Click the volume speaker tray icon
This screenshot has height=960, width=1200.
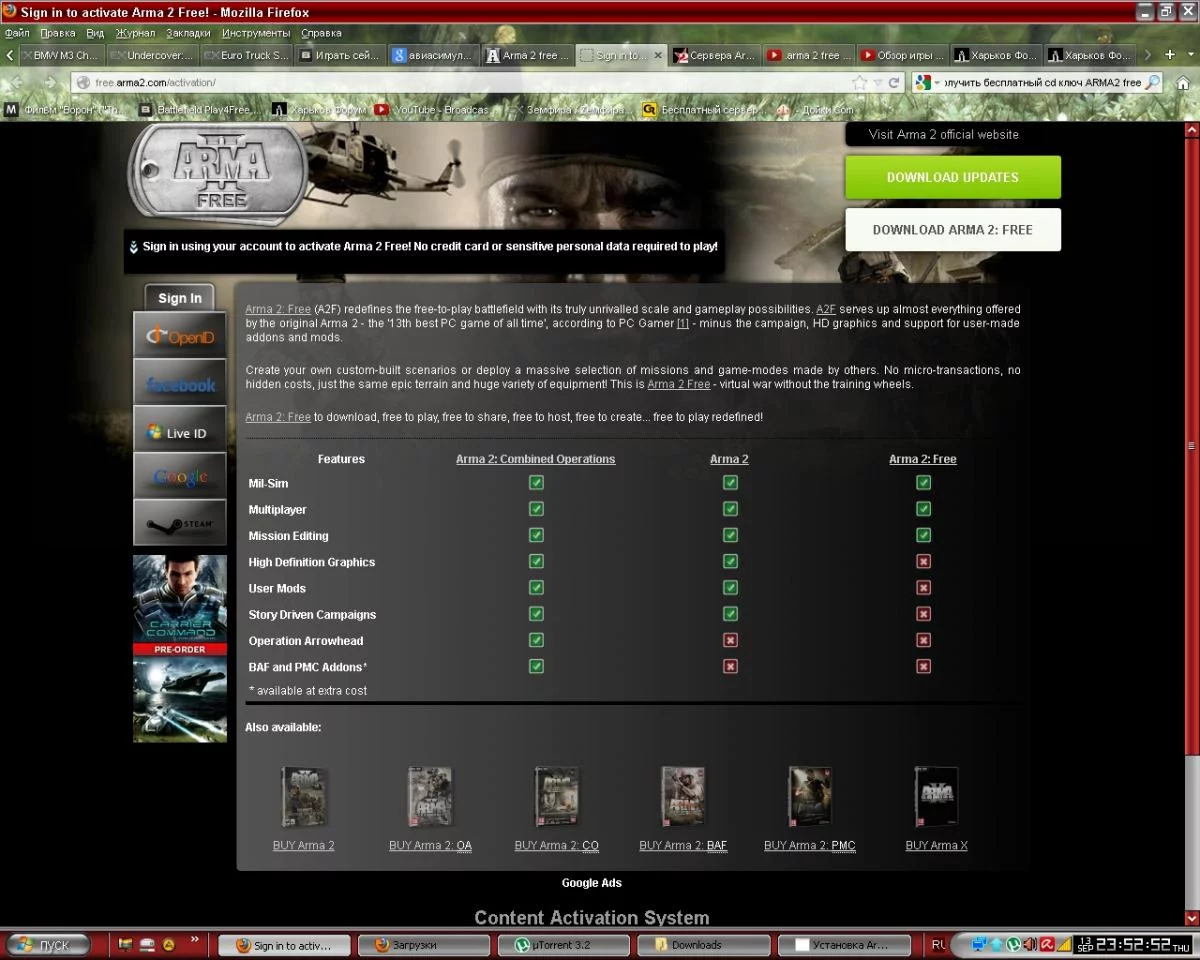[x=1030, y=944]
